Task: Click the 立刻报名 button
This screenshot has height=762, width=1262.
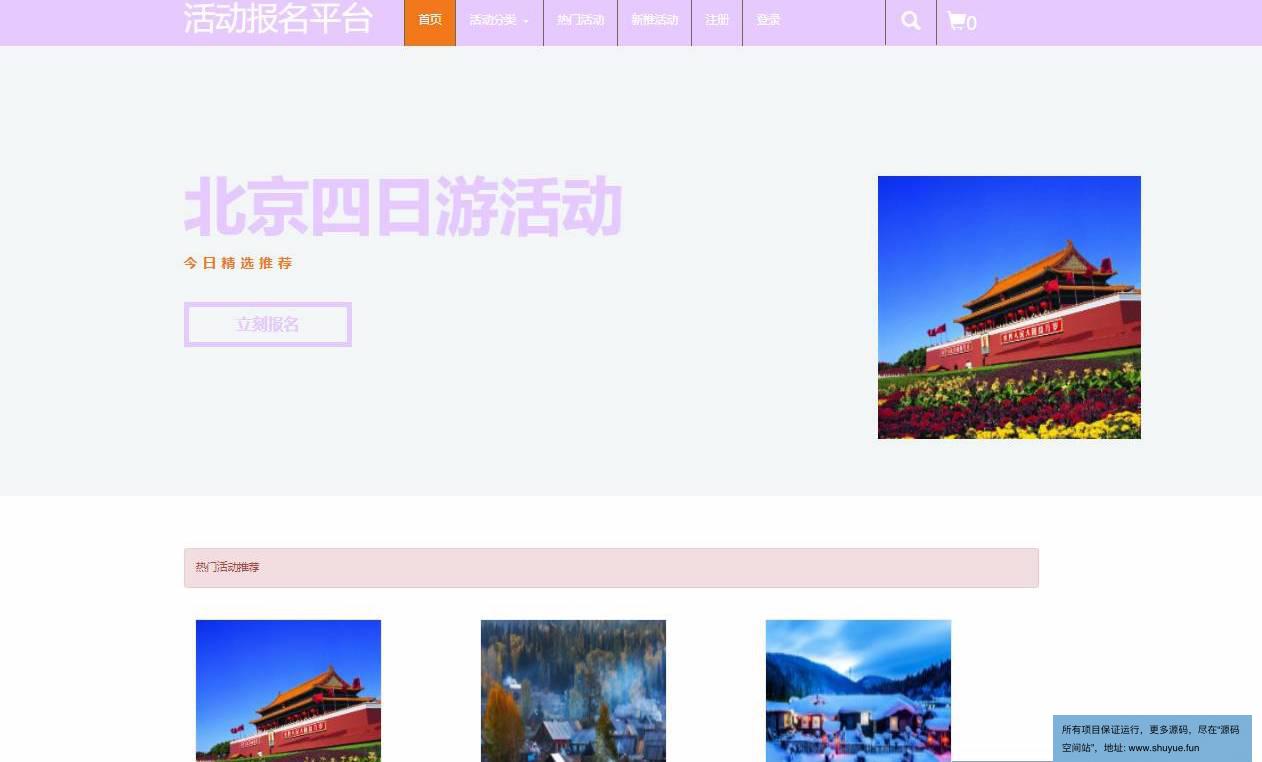Action: pyautogui.click(x=268, y=324)
